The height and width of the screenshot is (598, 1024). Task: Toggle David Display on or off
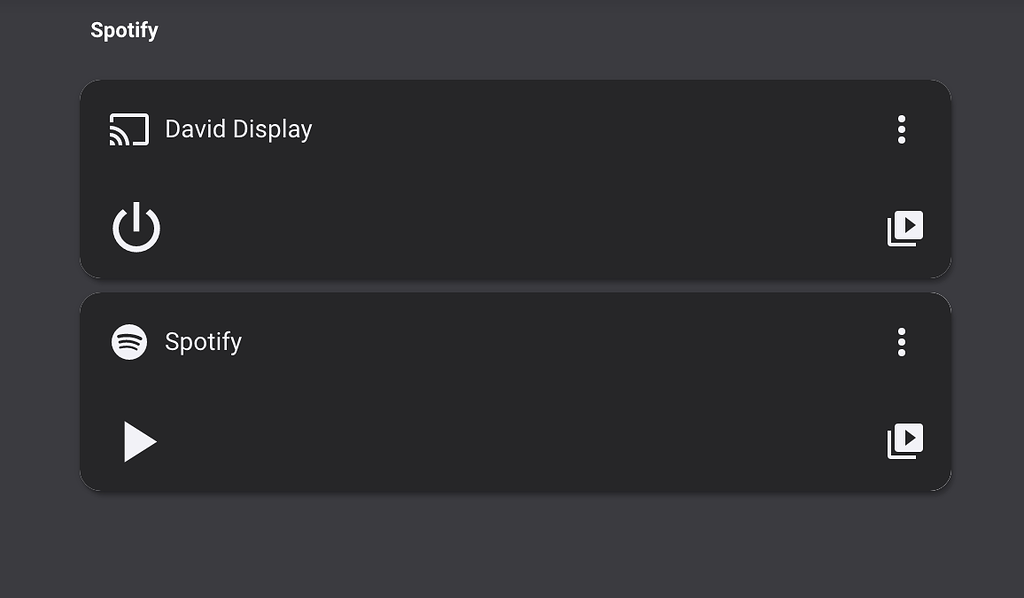(136, 226)
